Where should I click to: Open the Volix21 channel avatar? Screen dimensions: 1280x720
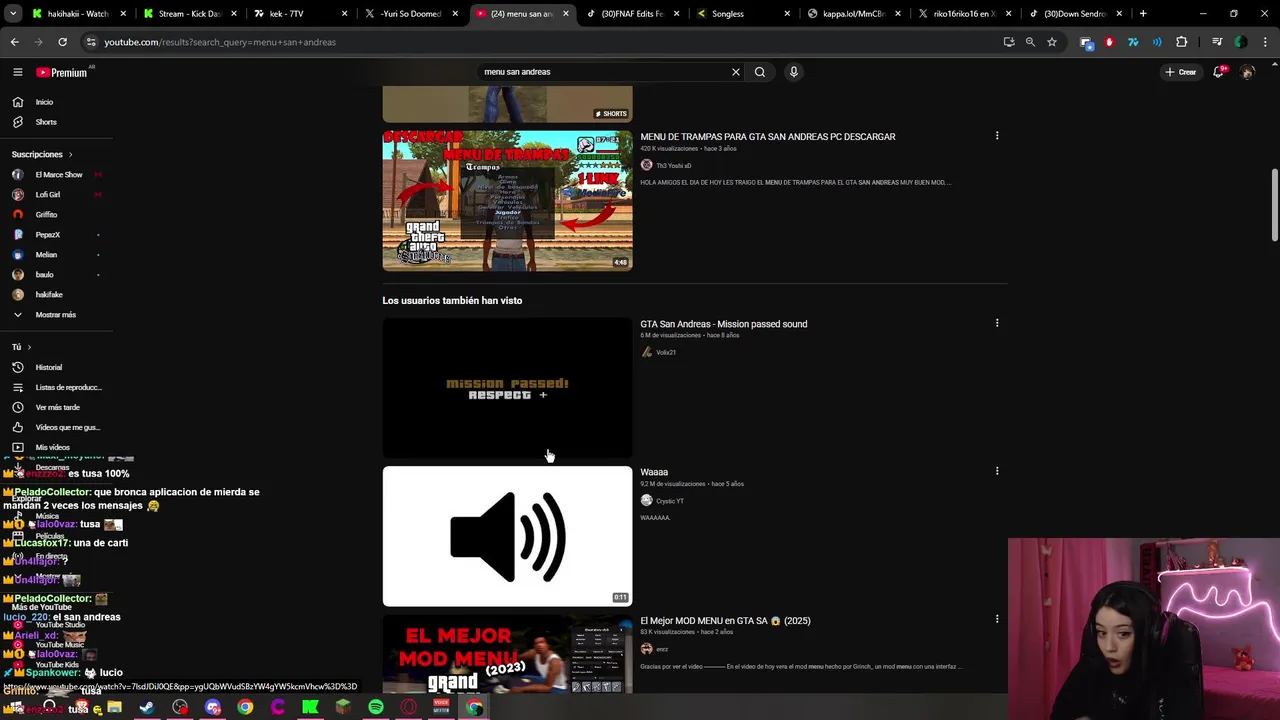tap(646, 352)
